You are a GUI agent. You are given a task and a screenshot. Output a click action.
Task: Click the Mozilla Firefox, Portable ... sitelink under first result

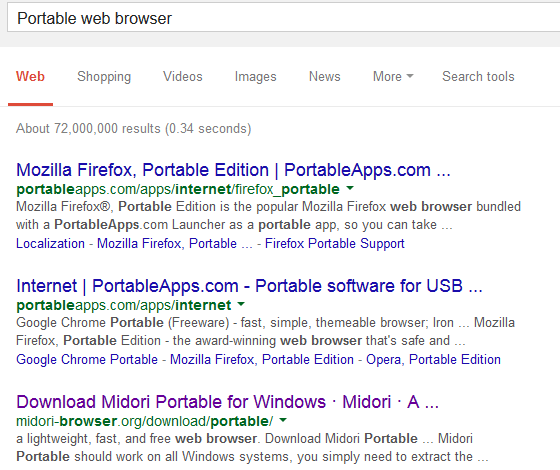pos(175,244)
